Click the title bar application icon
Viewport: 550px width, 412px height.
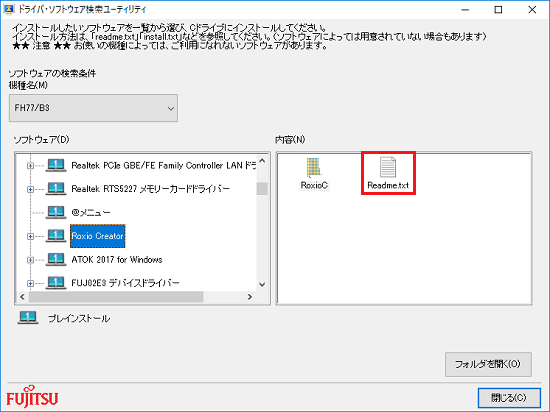tap(9, 9)
